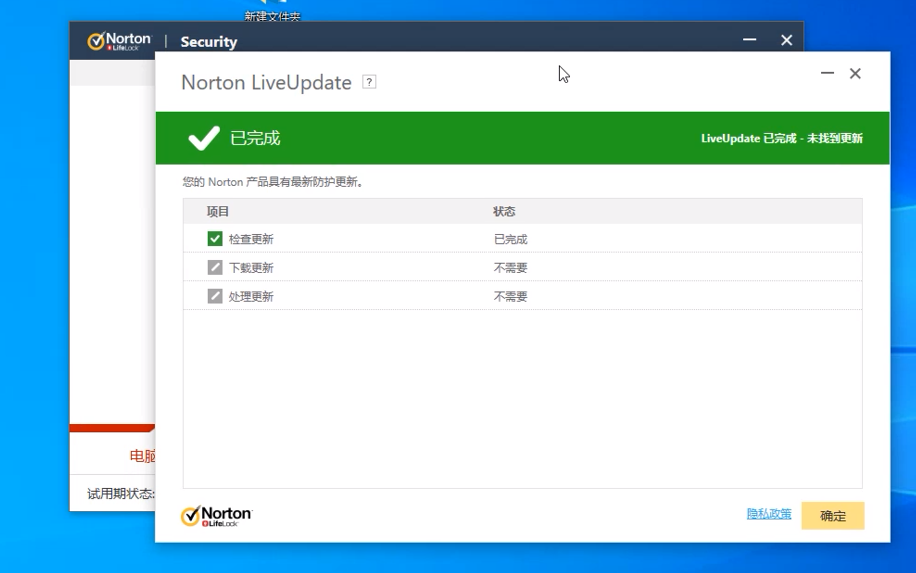The image size is (916, 573).
Task: Click the 已完成 heading in green banner
Action: point(255,138)
